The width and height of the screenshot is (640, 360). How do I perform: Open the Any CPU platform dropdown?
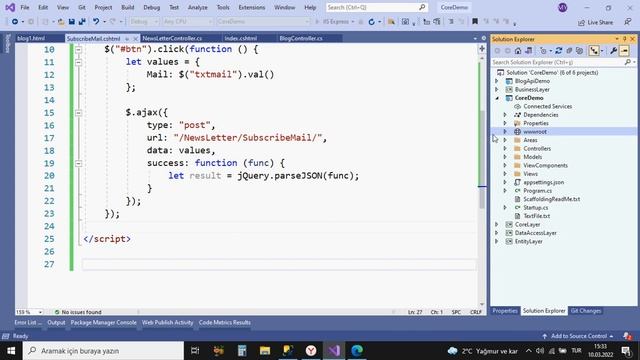click(188, 22)
